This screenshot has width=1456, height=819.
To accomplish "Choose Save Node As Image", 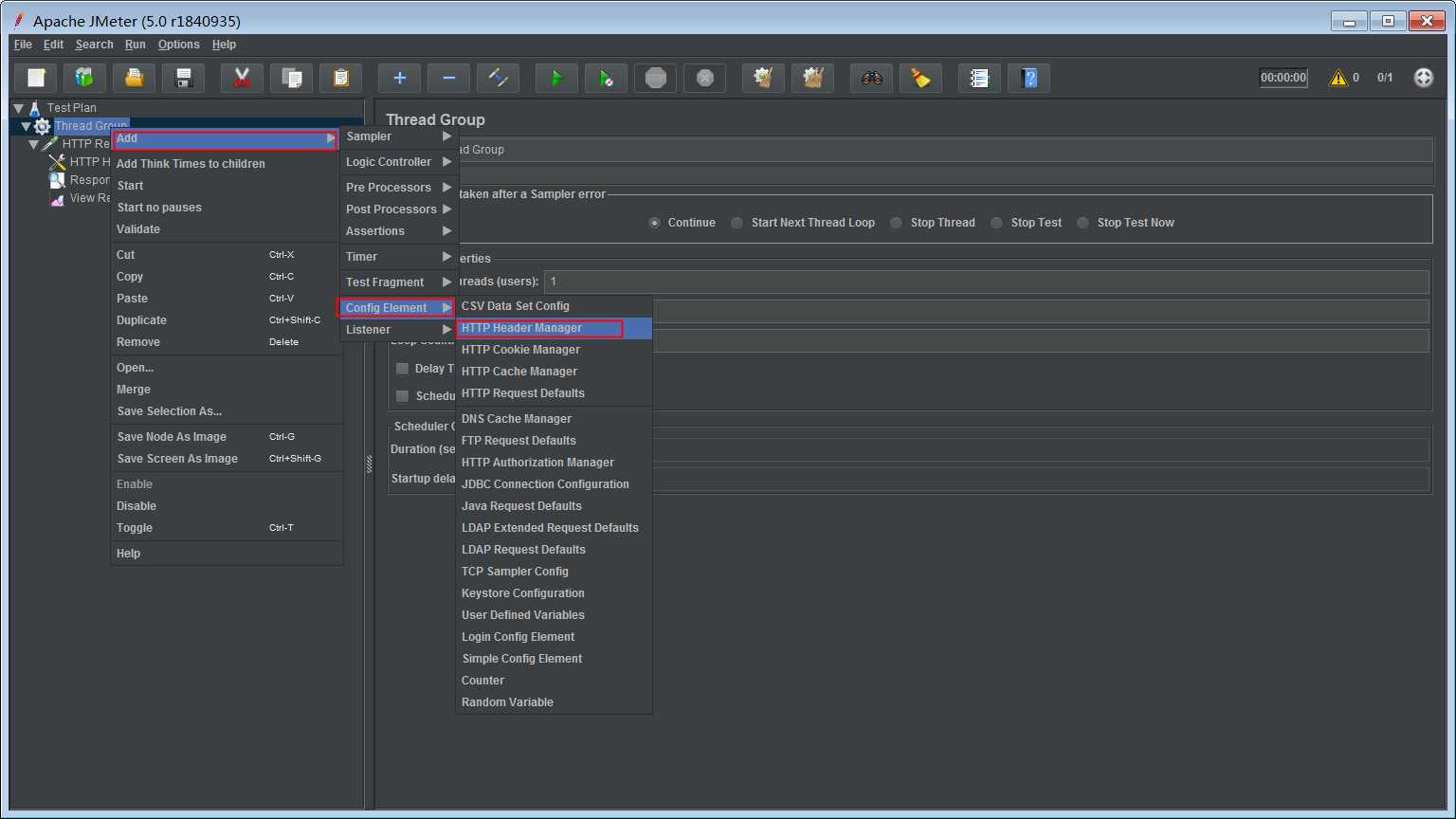I will 227,437.
